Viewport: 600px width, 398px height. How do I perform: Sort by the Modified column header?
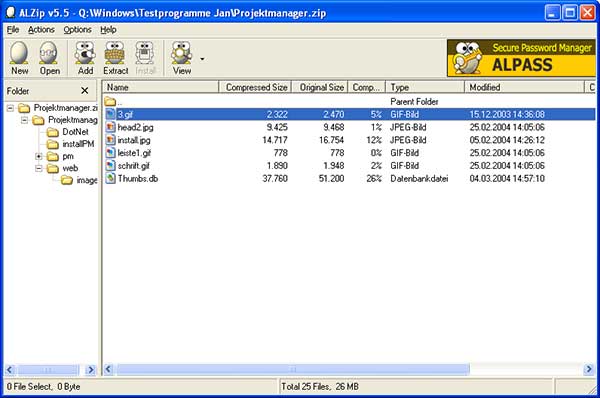pyautogui.click(x=525, y=87)
